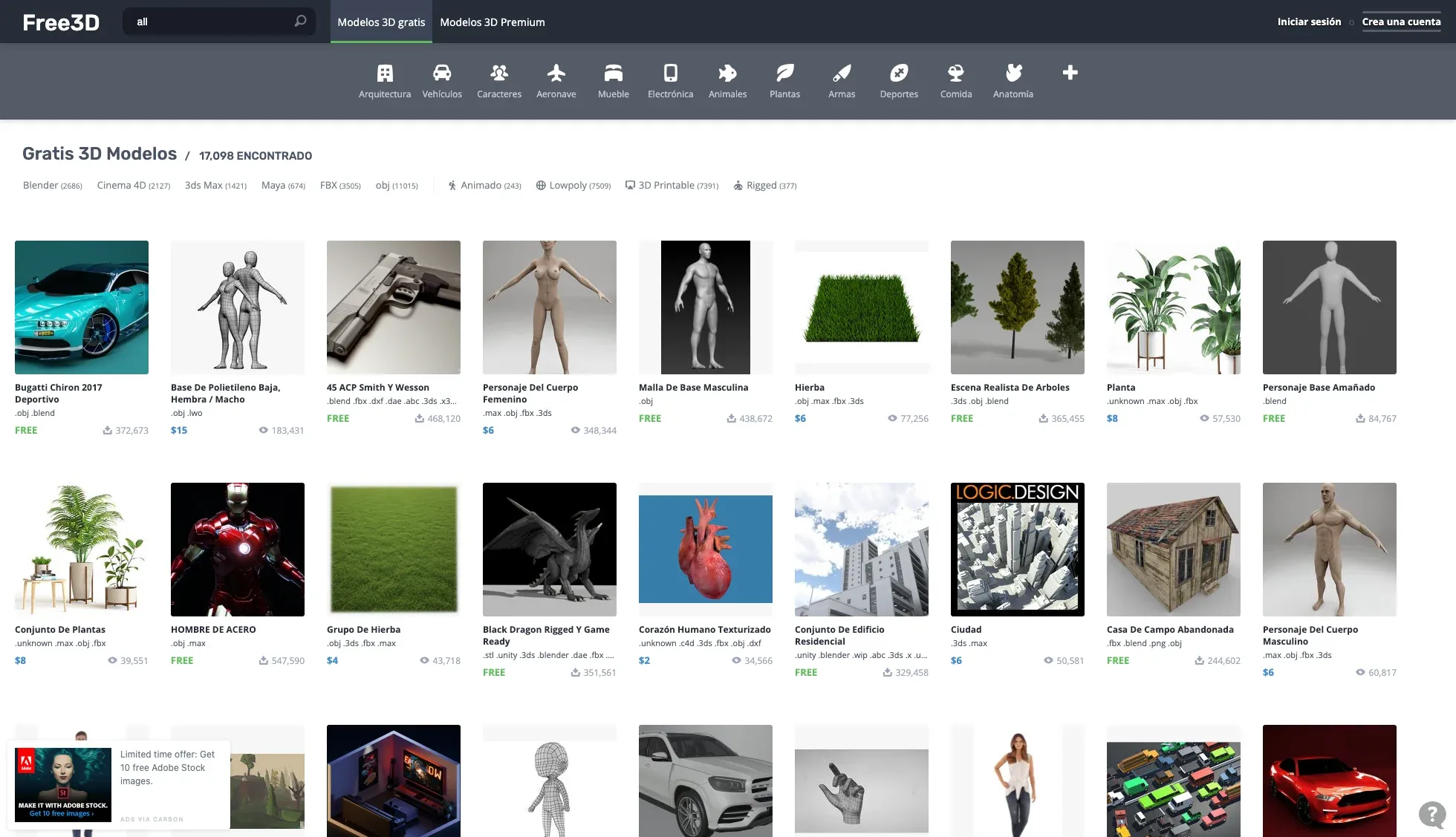This screenshot has height=837, width=1456.
Task: Open the help question mark bubble
Action: [x=1431, y=814]
